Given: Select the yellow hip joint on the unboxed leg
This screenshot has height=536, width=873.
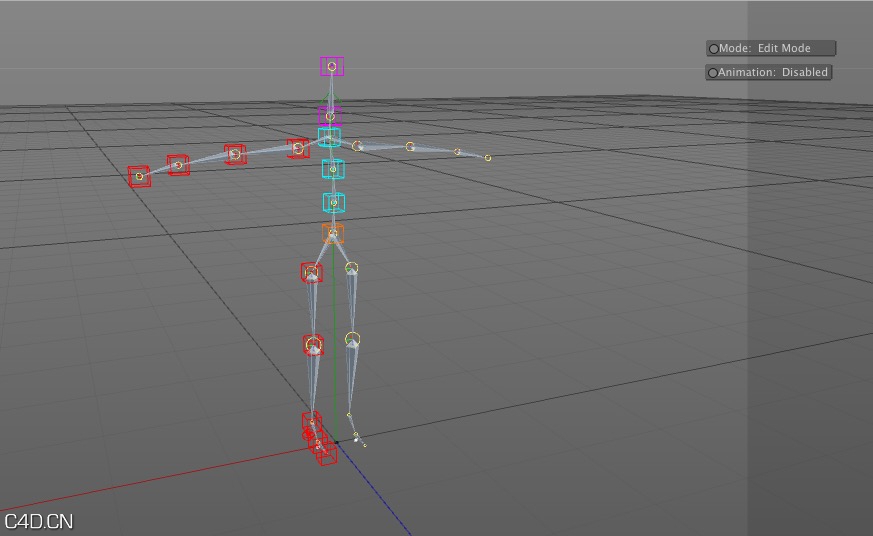Looking at the screenshot, I should pyautogui.click(x=351, y=268).
